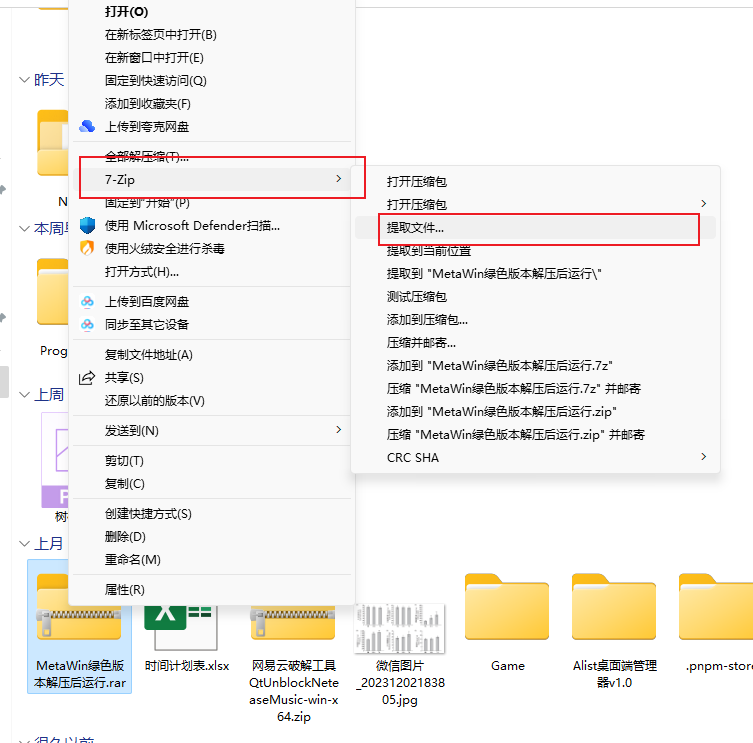Choose 共享(S)
This screenshot has width=753, height=743.
point(212,378)
